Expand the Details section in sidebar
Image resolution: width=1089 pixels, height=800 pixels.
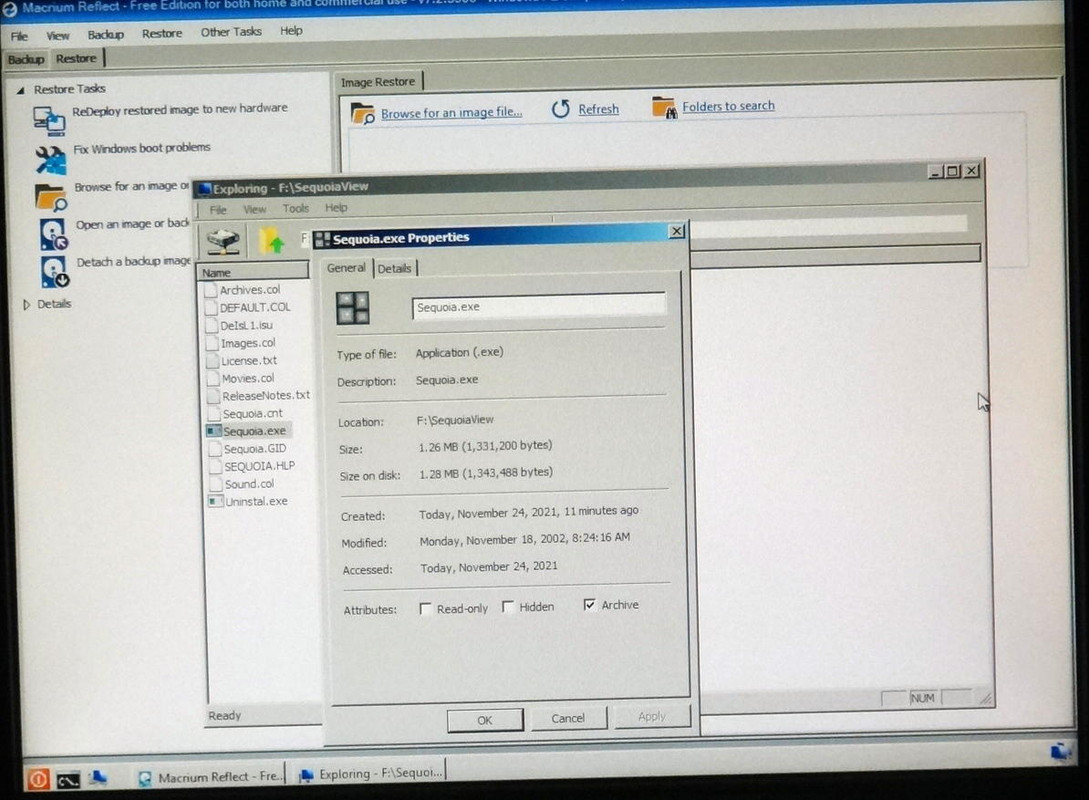point(26,305)
